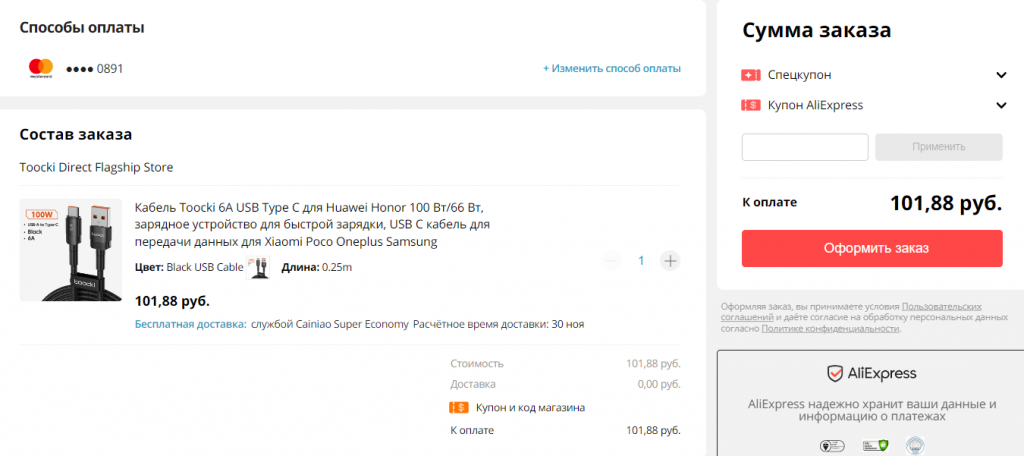Screen dimensions: 1024x456
Task: Click the Спецкупон coupon icon
Action: pyautogui.click(x=750, y=75)
